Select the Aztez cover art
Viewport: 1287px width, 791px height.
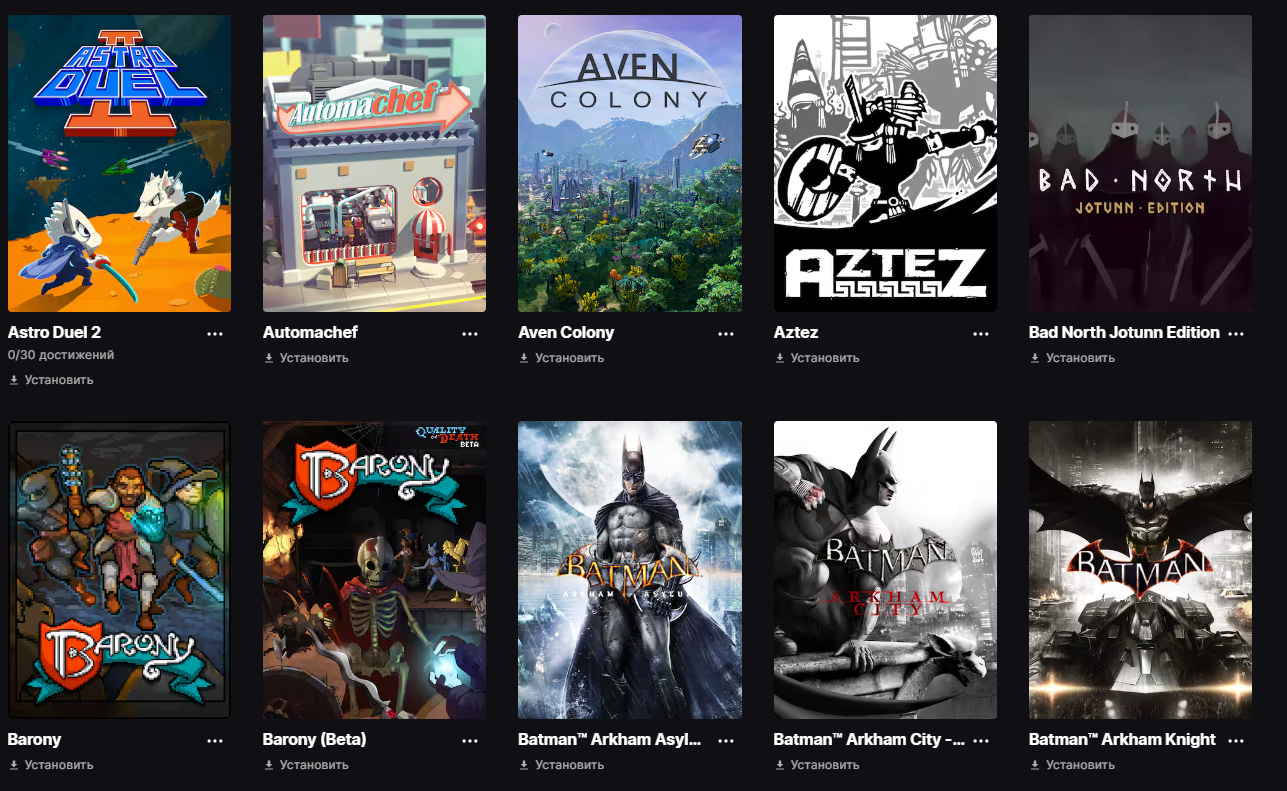click(x=885, y=163)
